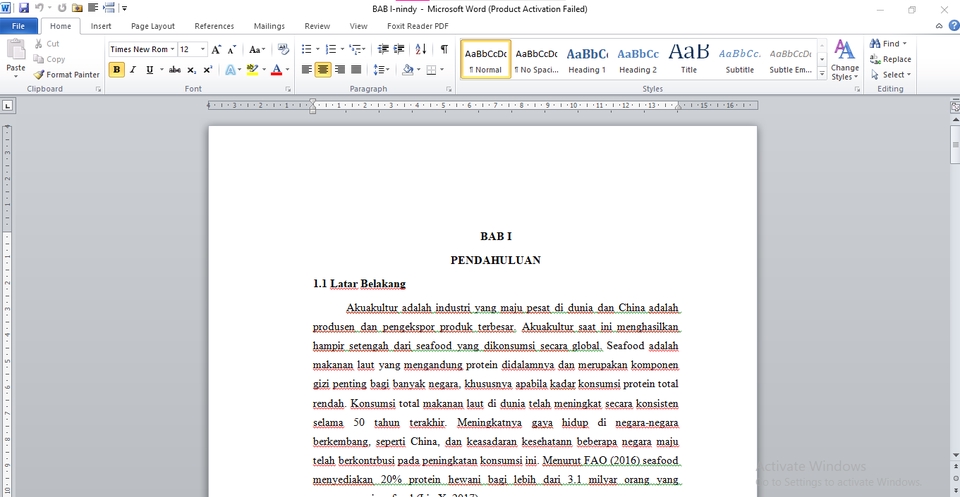Toggle bold formatting
The height and width of the screenshot is (497, 960).
[x=116, y=70]
